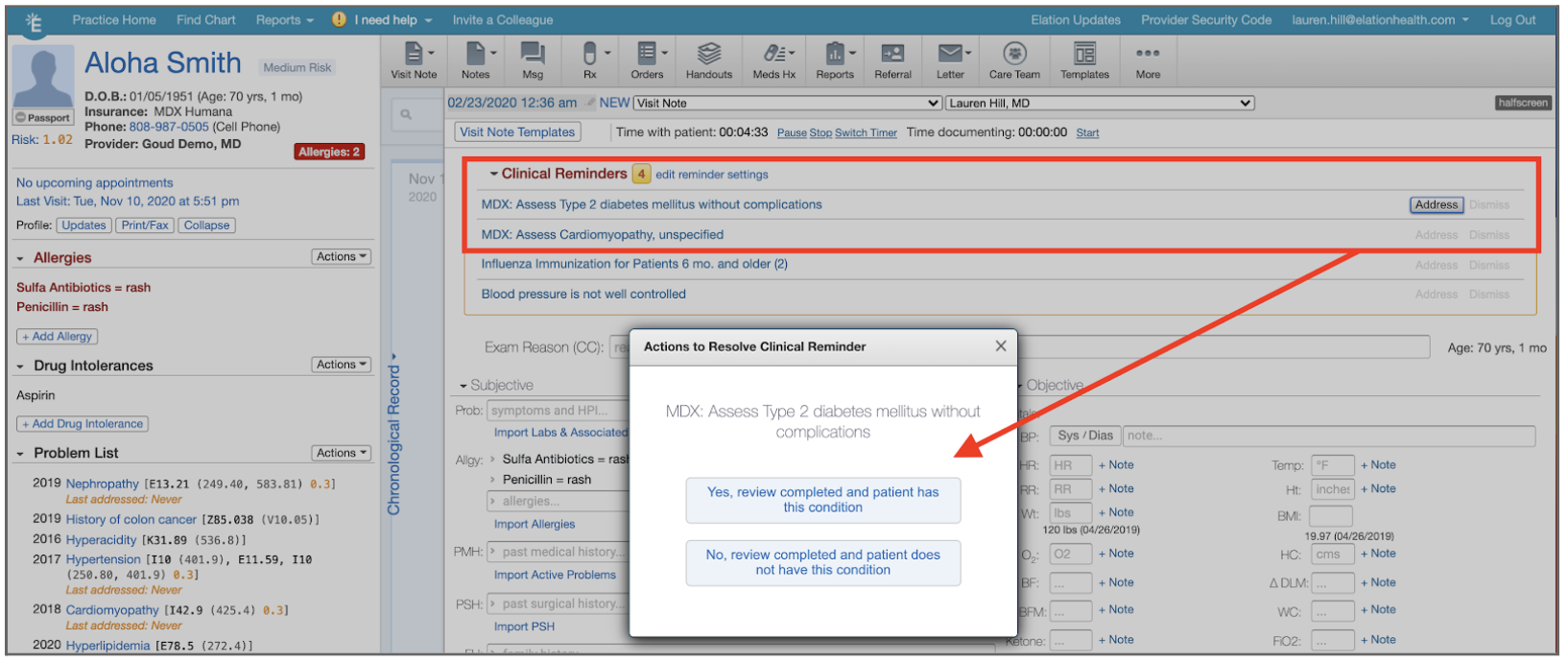The width and height of the screenshot is (1568, 662).
Task: Open the Allergies Actions dropdown
Action: 341,257
